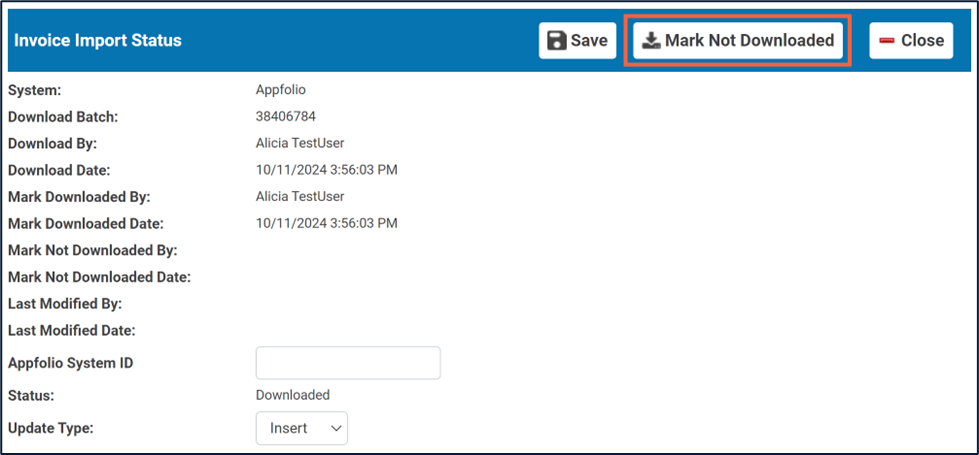The width and height of the screenshot is (979, 455).
Task: Click the Download Batch: label
Action: 63,117
